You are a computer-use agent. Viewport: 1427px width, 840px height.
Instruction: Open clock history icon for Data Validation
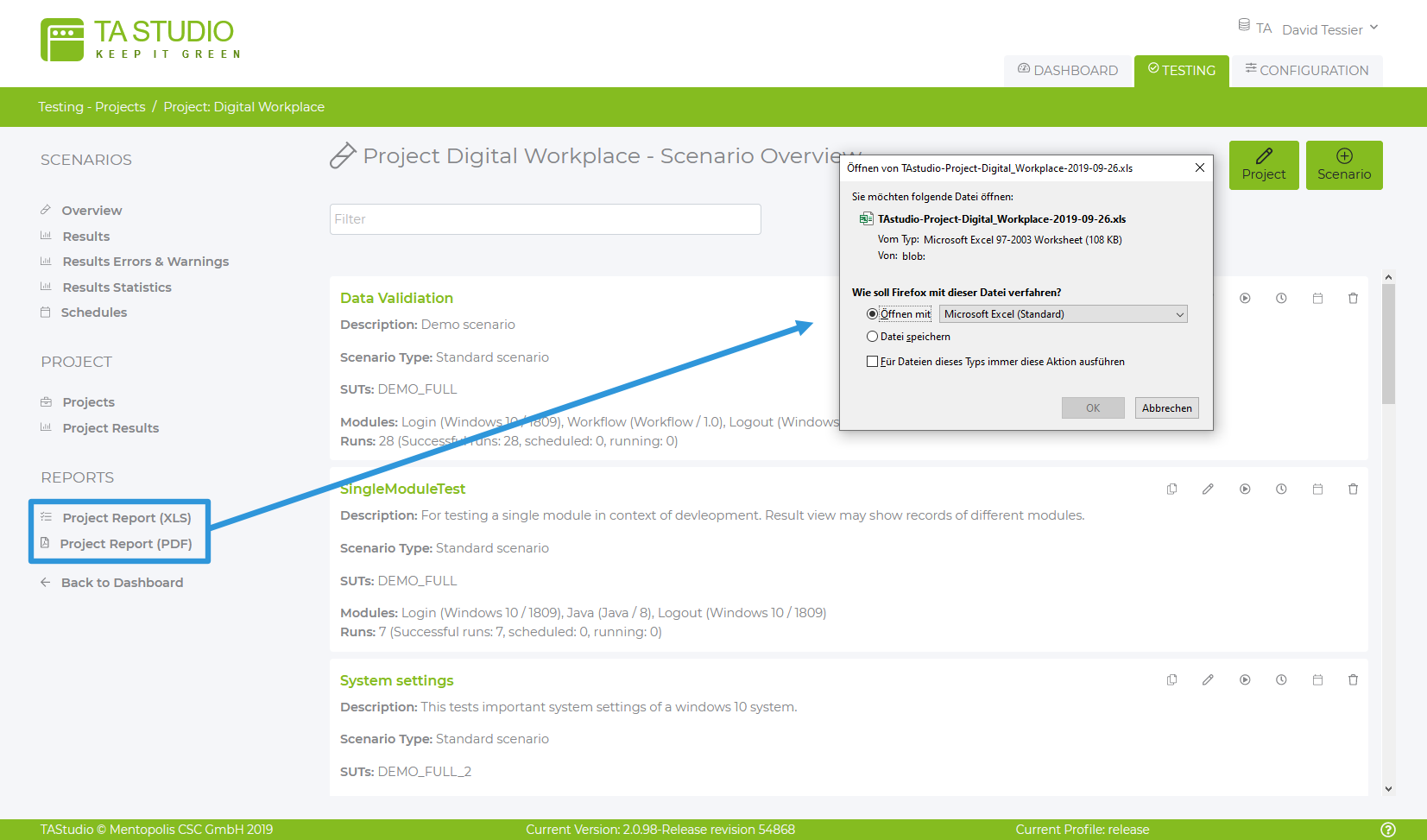tap(1281, 299)
